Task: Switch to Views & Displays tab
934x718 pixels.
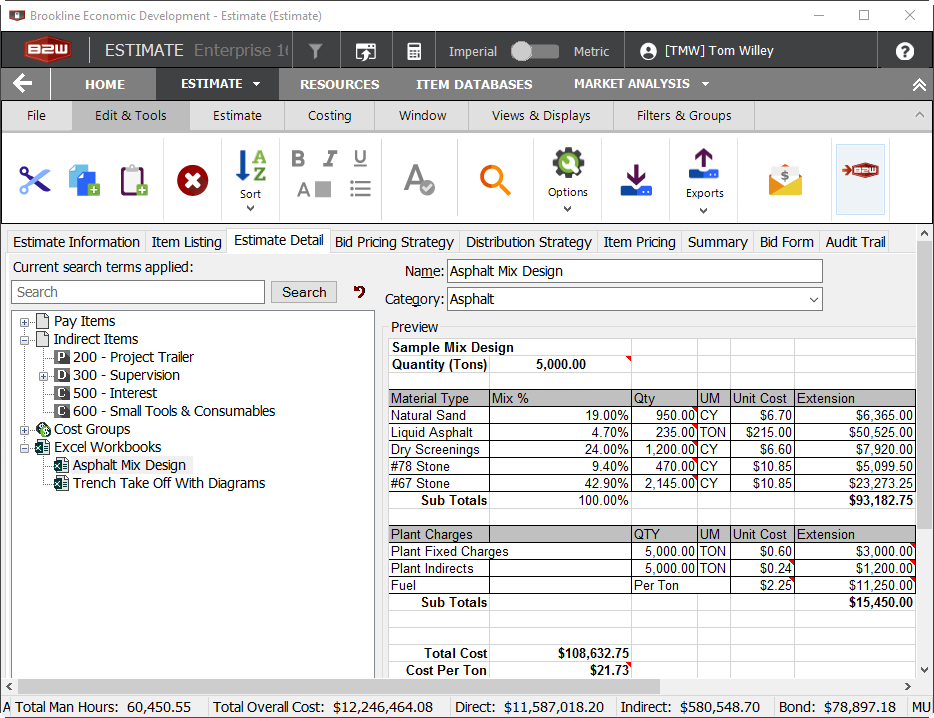Action: click(x=541, y=116)
